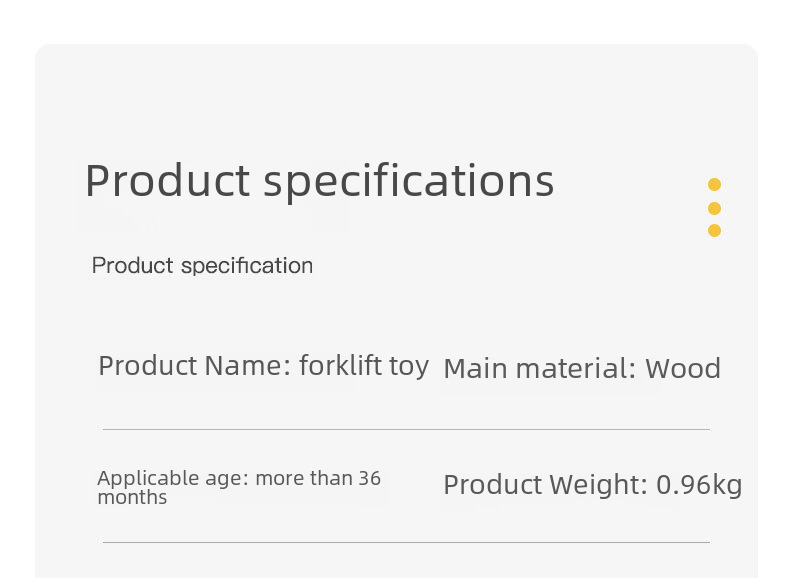The height and width of the screenshot is (578, 790).
Task: Select the "Wood" material value
Action: click(x=683, y=369)
